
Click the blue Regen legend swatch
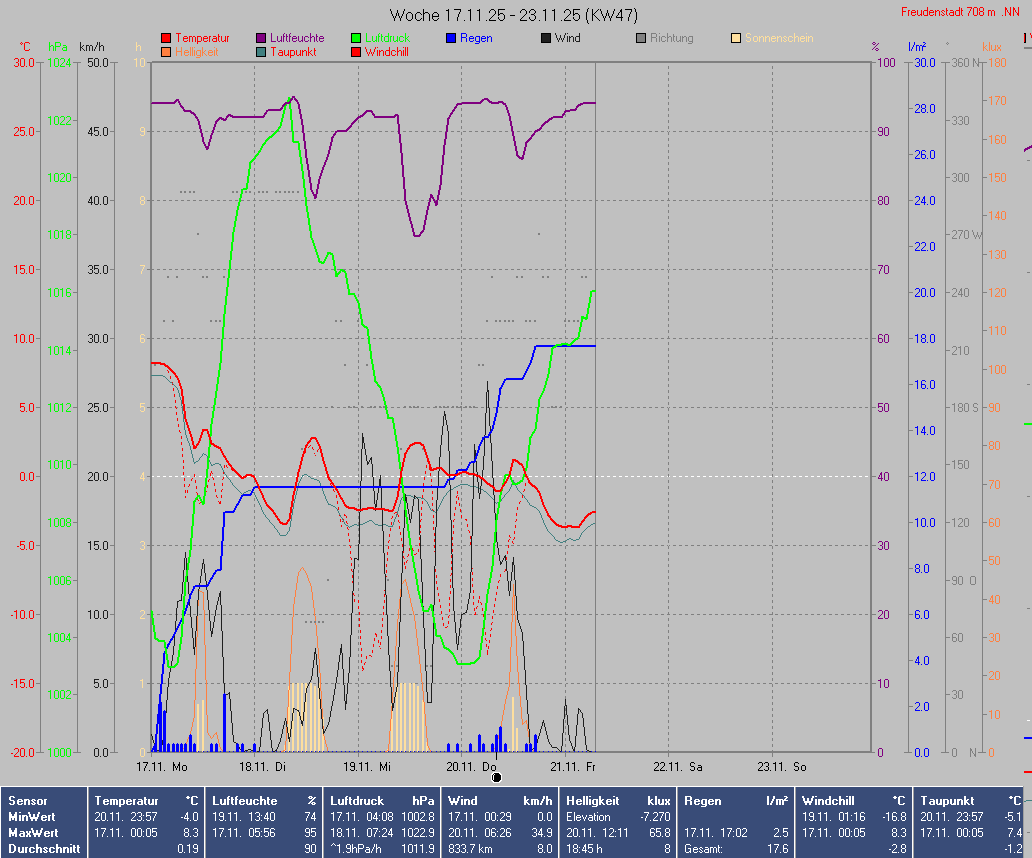(451, 38)
